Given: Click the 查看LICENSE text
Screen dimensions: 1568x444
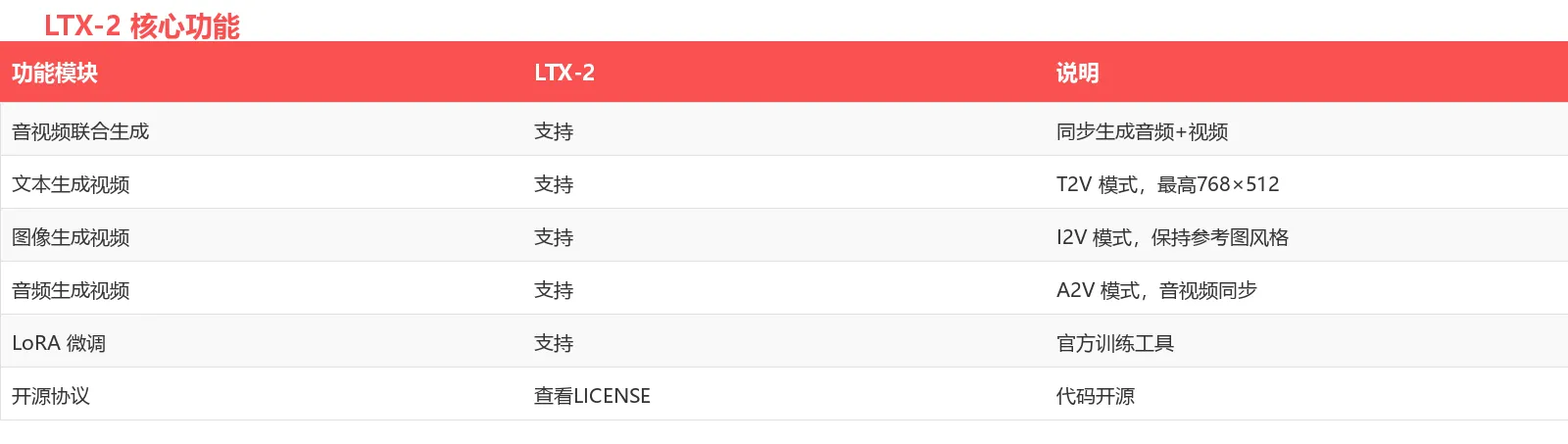Looking at the screenshot, I should click(x=592, y=396).
